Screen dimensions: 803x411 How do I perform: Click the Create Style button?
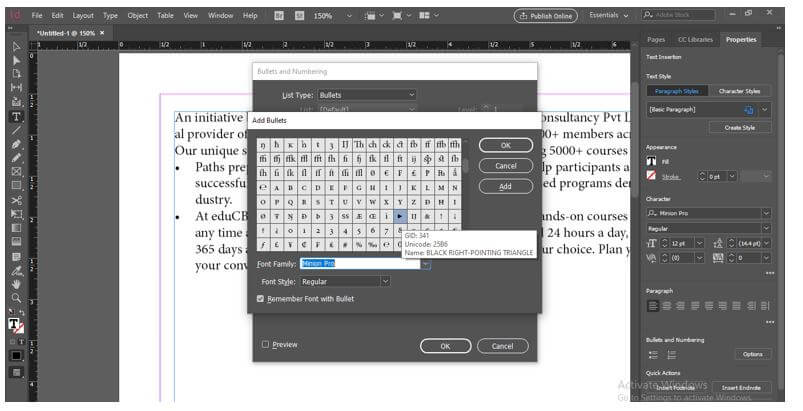point(739,128)
